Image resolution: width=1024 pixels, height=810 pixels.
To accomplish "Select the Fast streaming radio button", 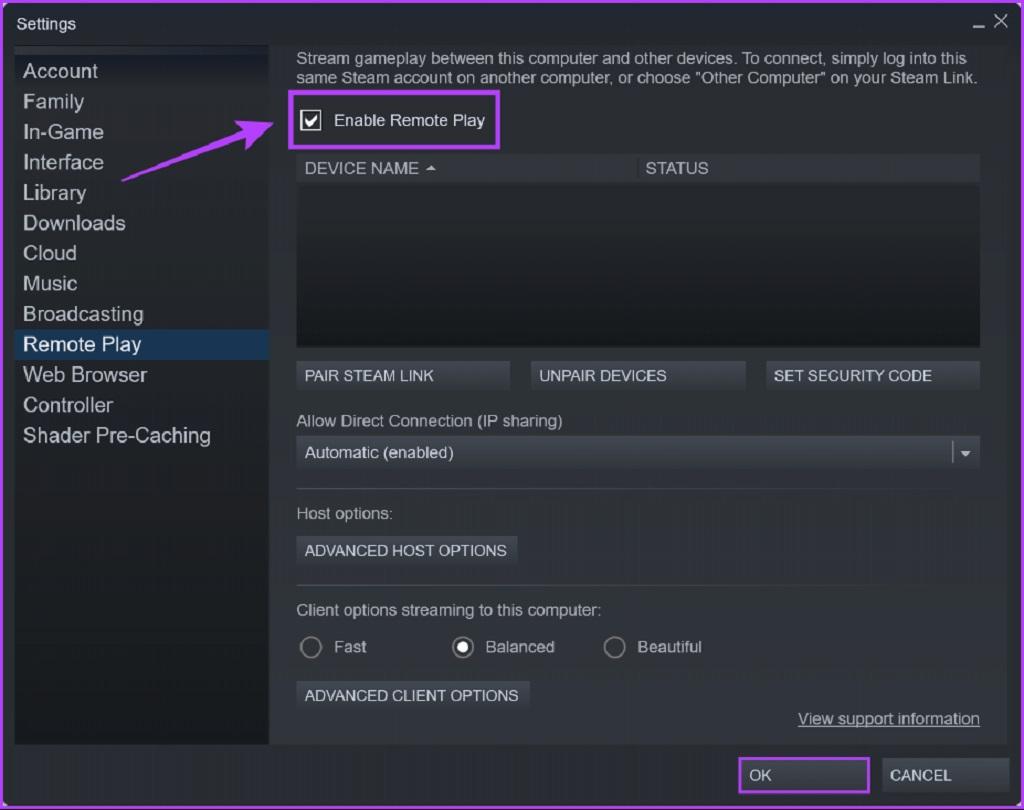I will tap(311, 647).
